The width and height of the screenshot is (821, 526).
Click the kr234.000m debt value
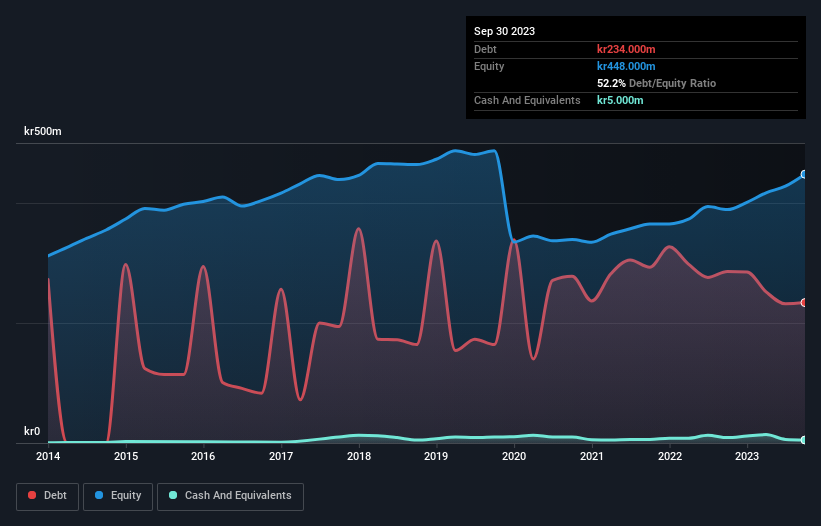(626, 49)
